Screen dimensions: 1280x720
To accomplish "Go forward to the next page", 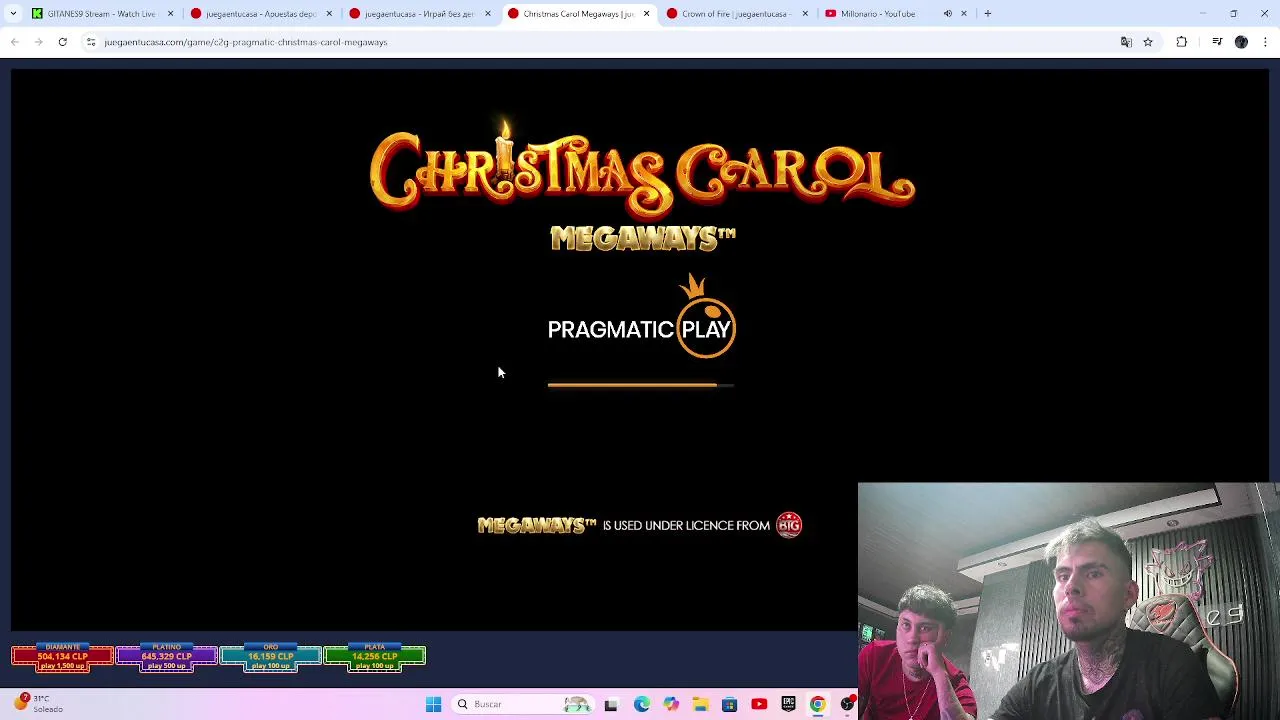I will pyautogui.click(x=38, y=42).
